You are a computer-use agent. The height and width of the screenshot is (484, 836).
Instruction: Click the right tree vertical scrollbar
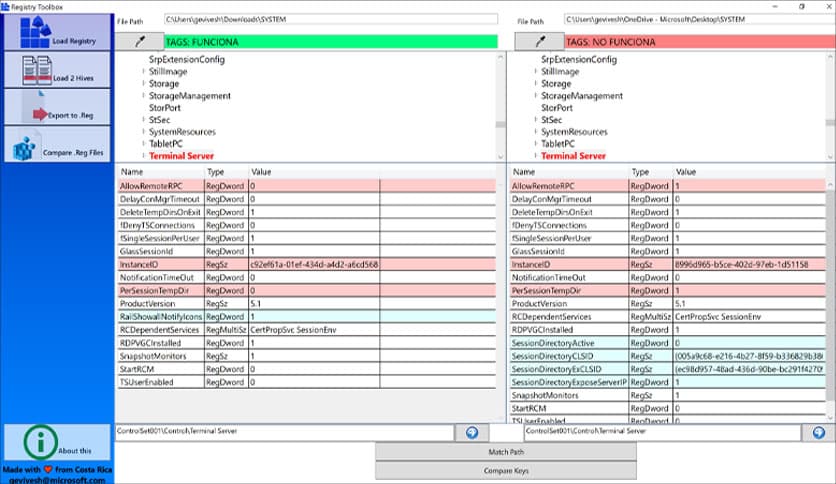830,107
